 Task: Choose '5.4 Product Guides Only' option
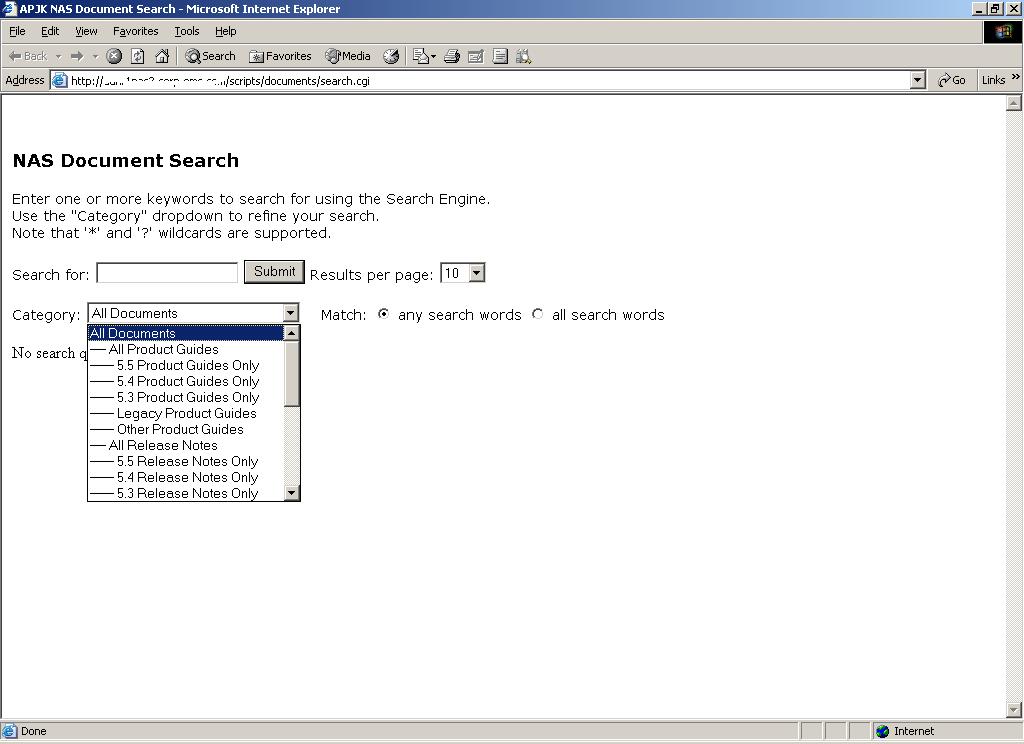click(x=186, y=381)
